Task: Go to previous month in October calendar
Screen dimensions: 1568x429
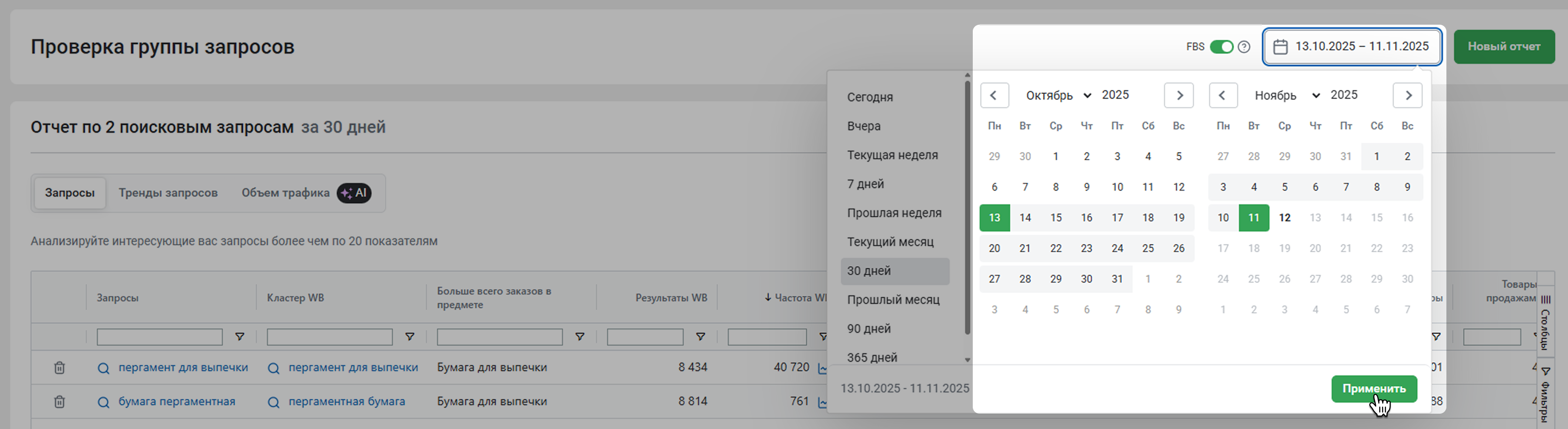Action: [994, 95]
